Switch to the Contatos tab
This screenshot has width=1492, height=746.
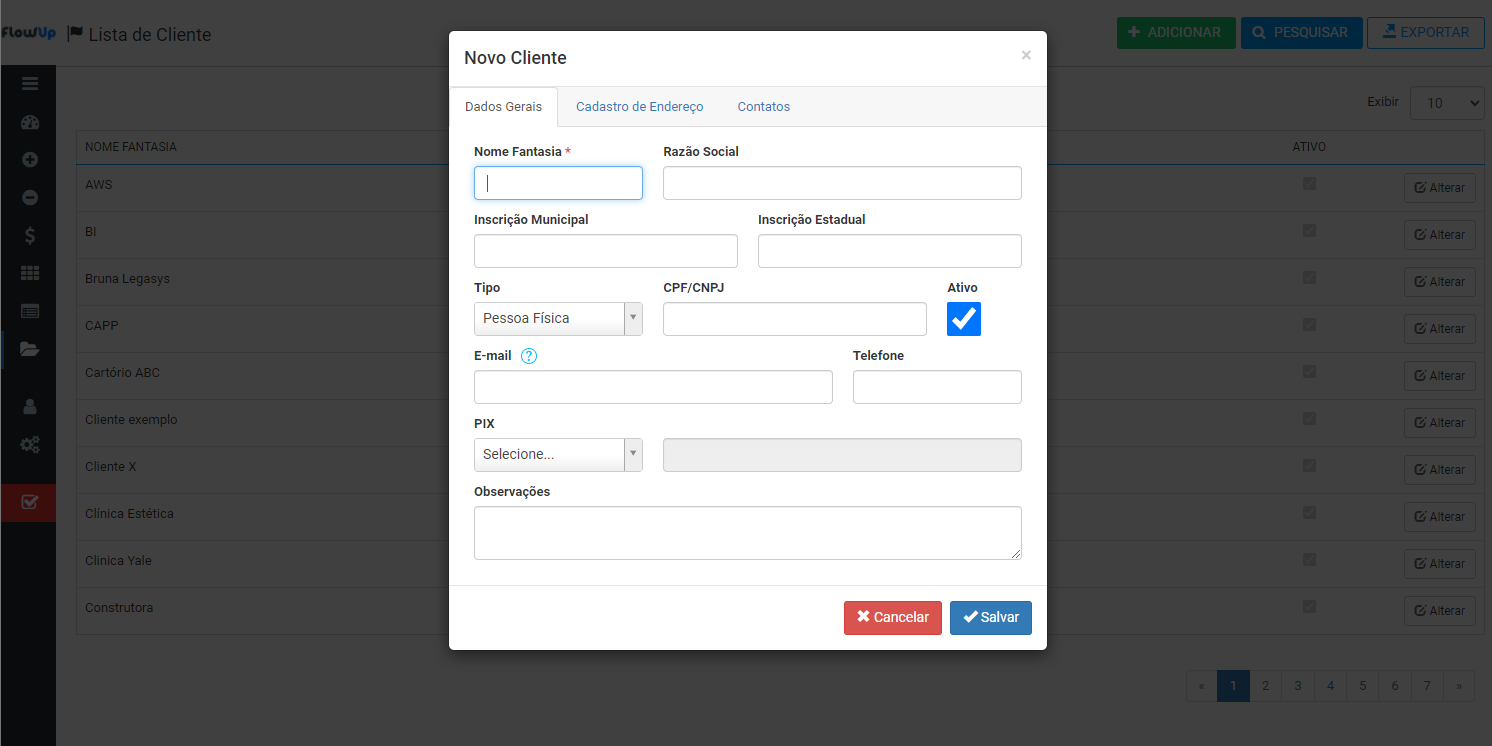(x=764, y=107)
